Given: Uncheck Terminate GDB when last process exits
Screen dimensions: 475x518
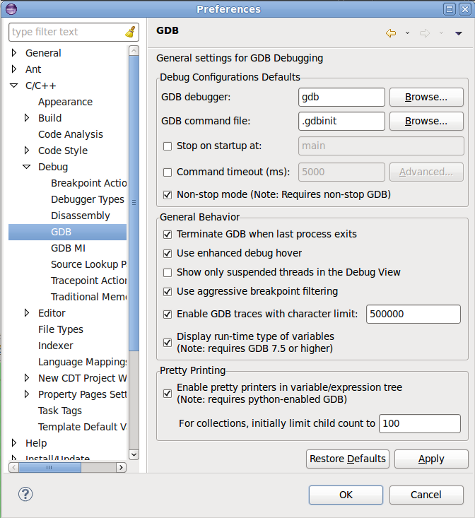Looking at the screenshot, I should 167,234.
